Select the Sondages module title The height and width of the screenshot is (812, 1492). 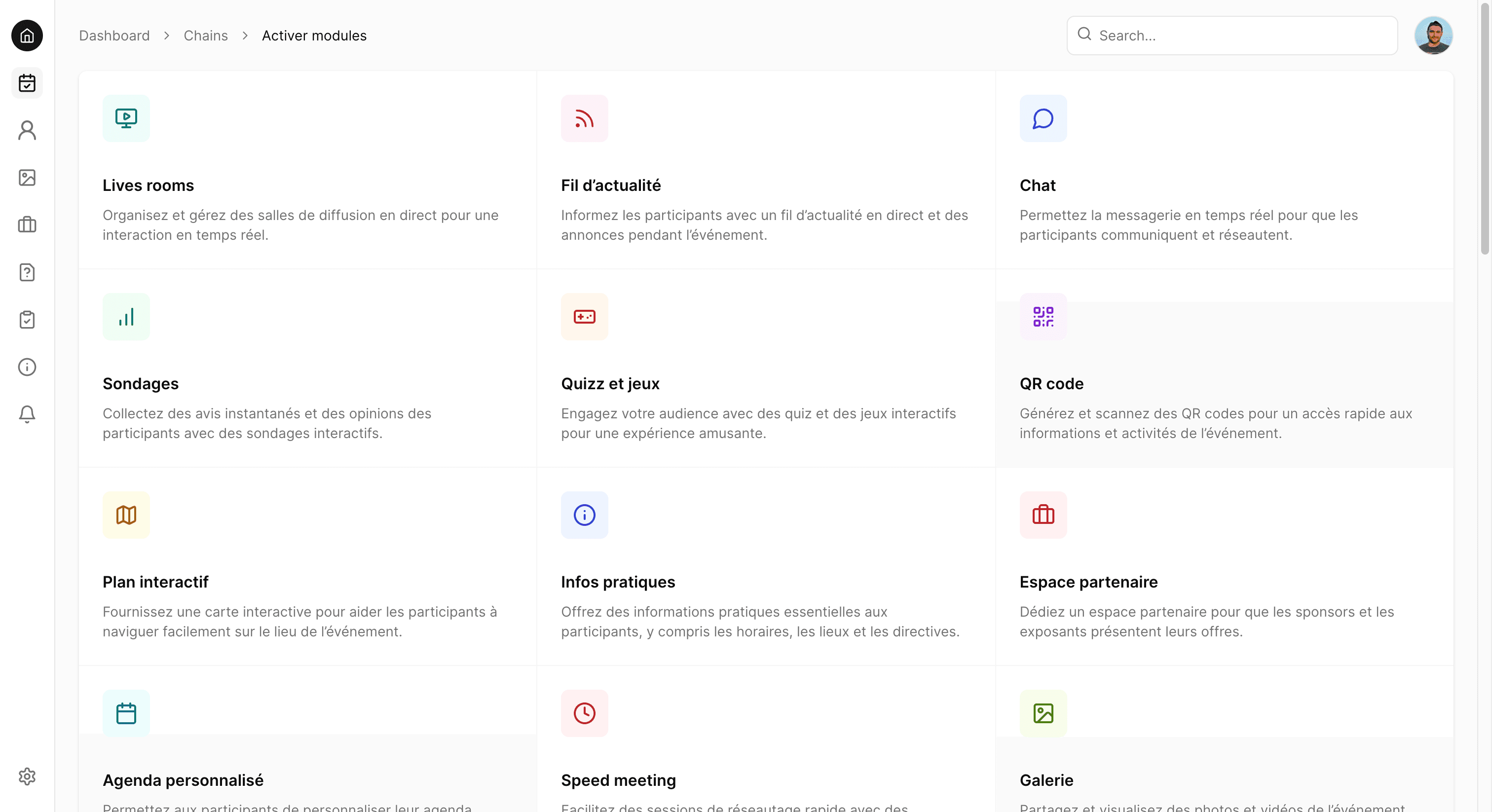click(141, 383)
